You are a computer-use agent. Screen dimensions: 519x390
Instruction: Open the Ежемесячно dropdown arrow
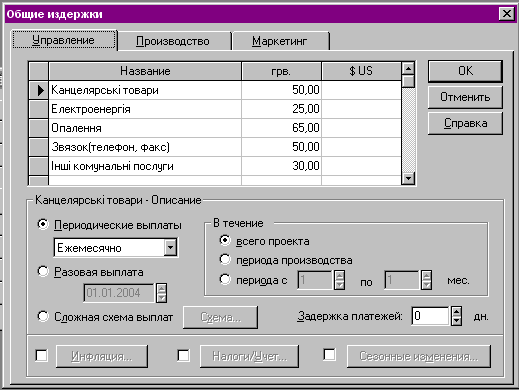pyautogui.click(x=170, y=247)
